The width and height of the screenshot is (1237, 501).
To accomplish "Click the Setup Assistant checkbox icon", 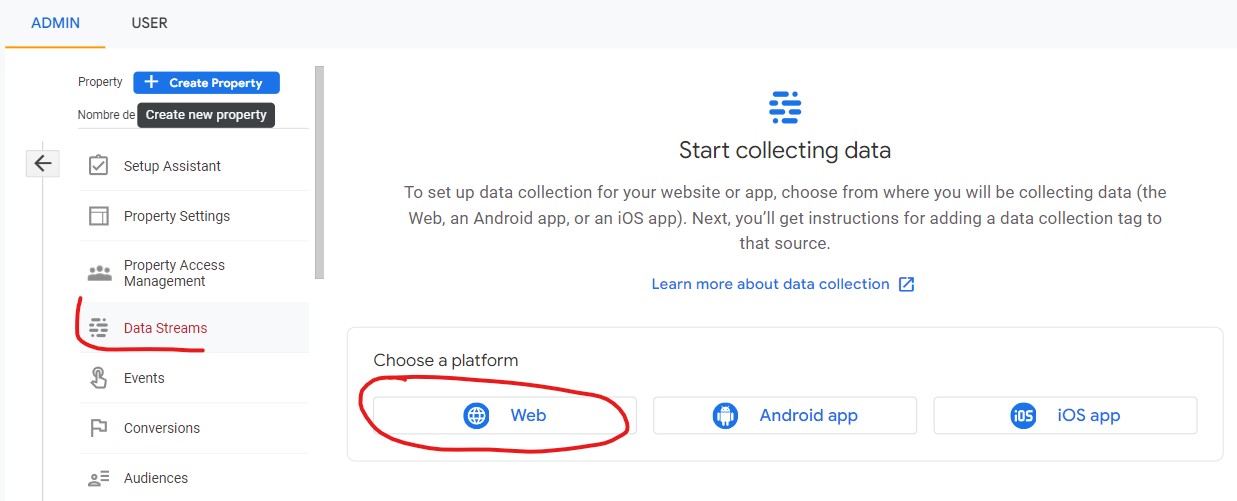I will click(x=98, y=166).
